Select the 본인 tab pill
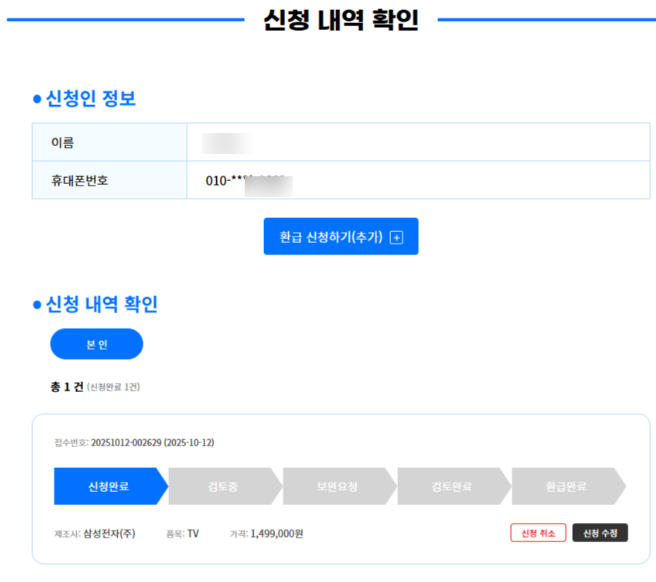The height and width of the screenshot is (582, 656). [x=97, y=344]
